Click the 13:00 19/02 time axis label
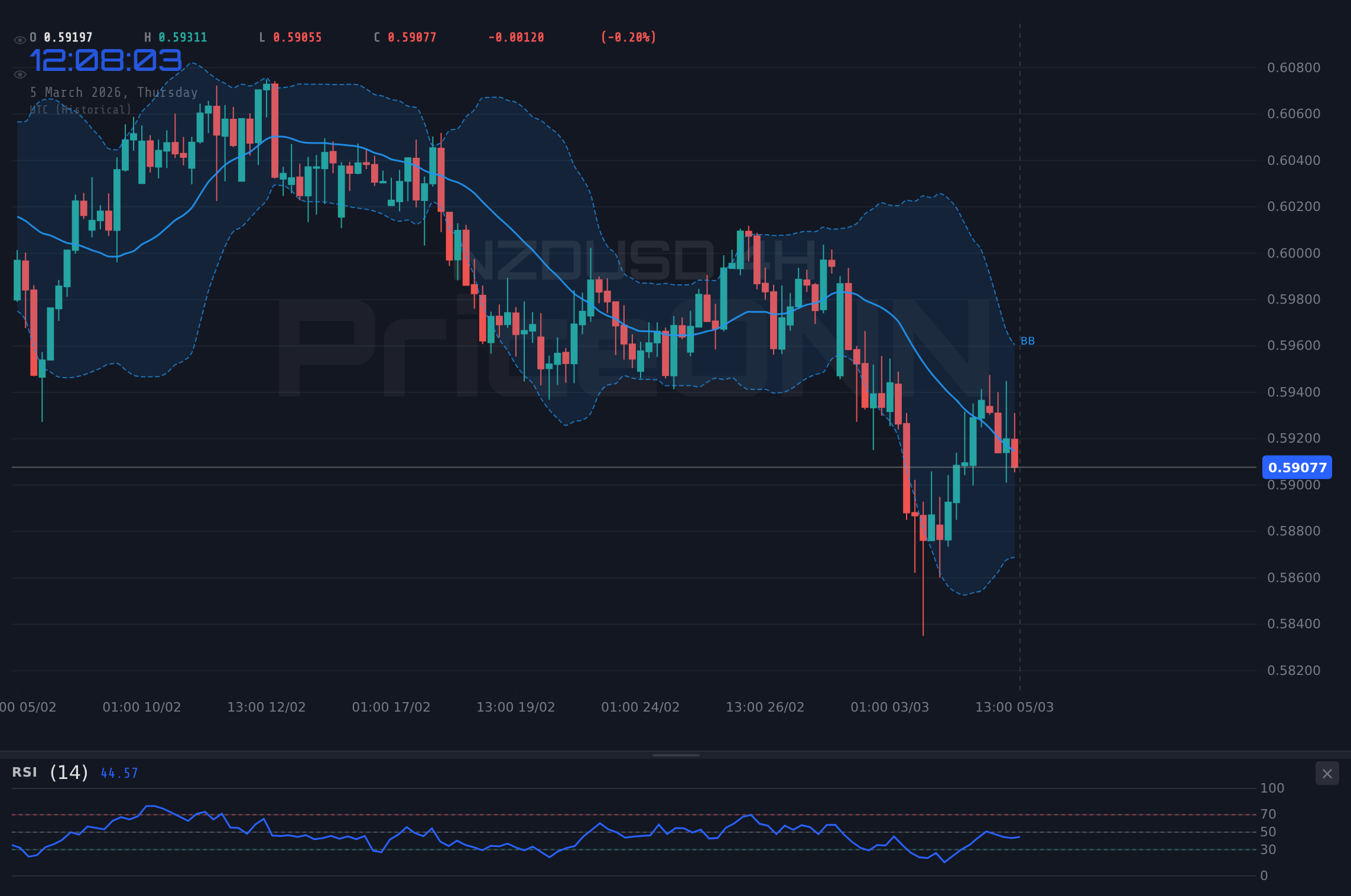The image size is (1351, 896). pos(516,707)
